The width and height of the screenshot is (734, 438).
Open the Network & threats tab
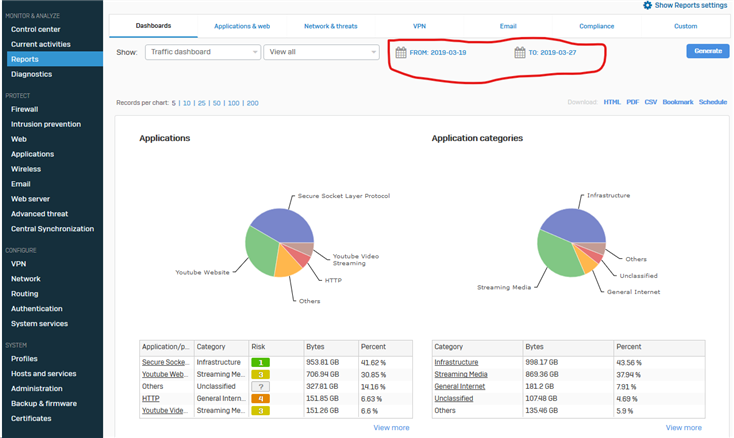330,26
